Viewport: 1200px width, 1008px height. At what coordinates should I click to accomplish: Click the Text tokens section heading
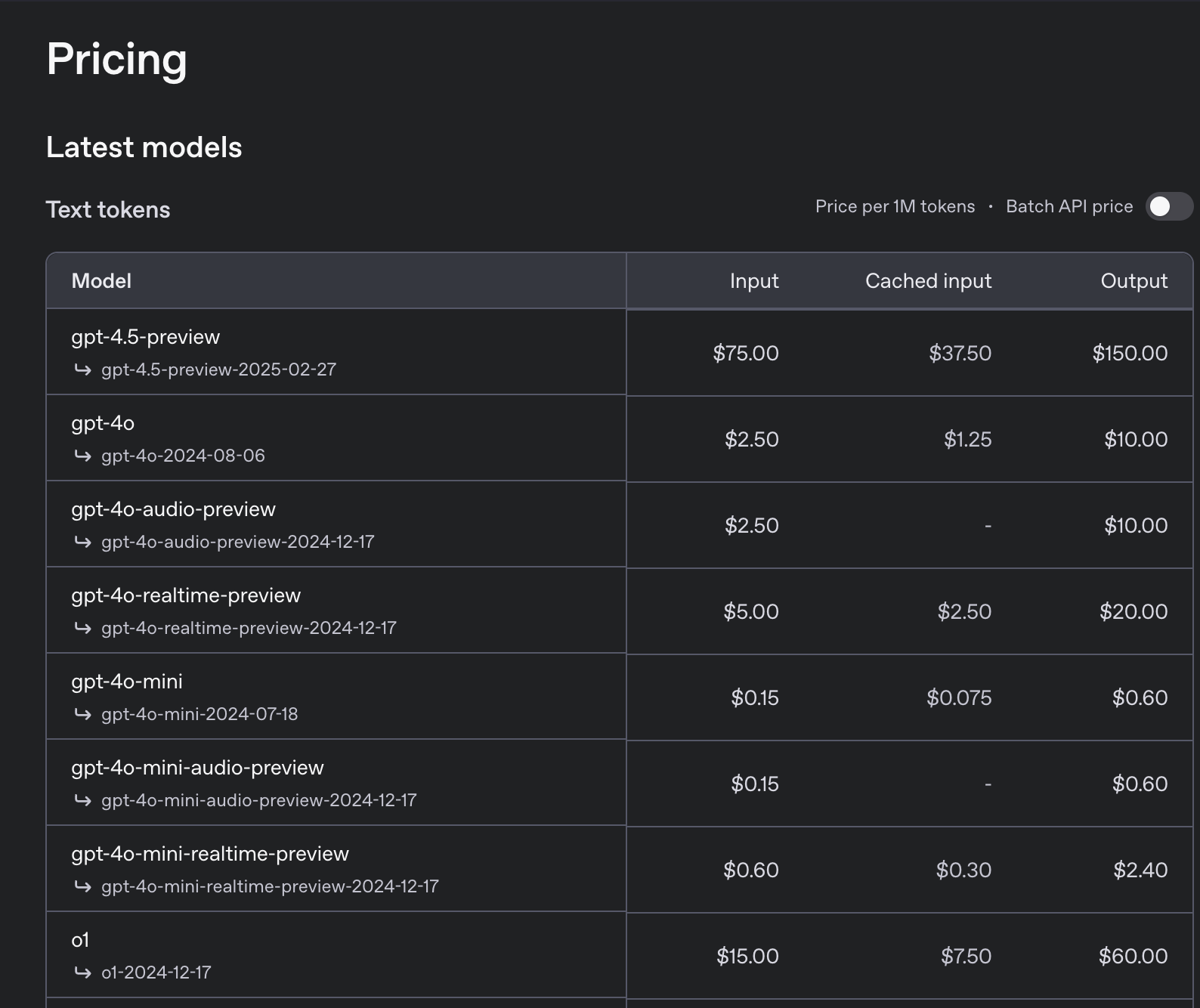(x=108, y=209)
